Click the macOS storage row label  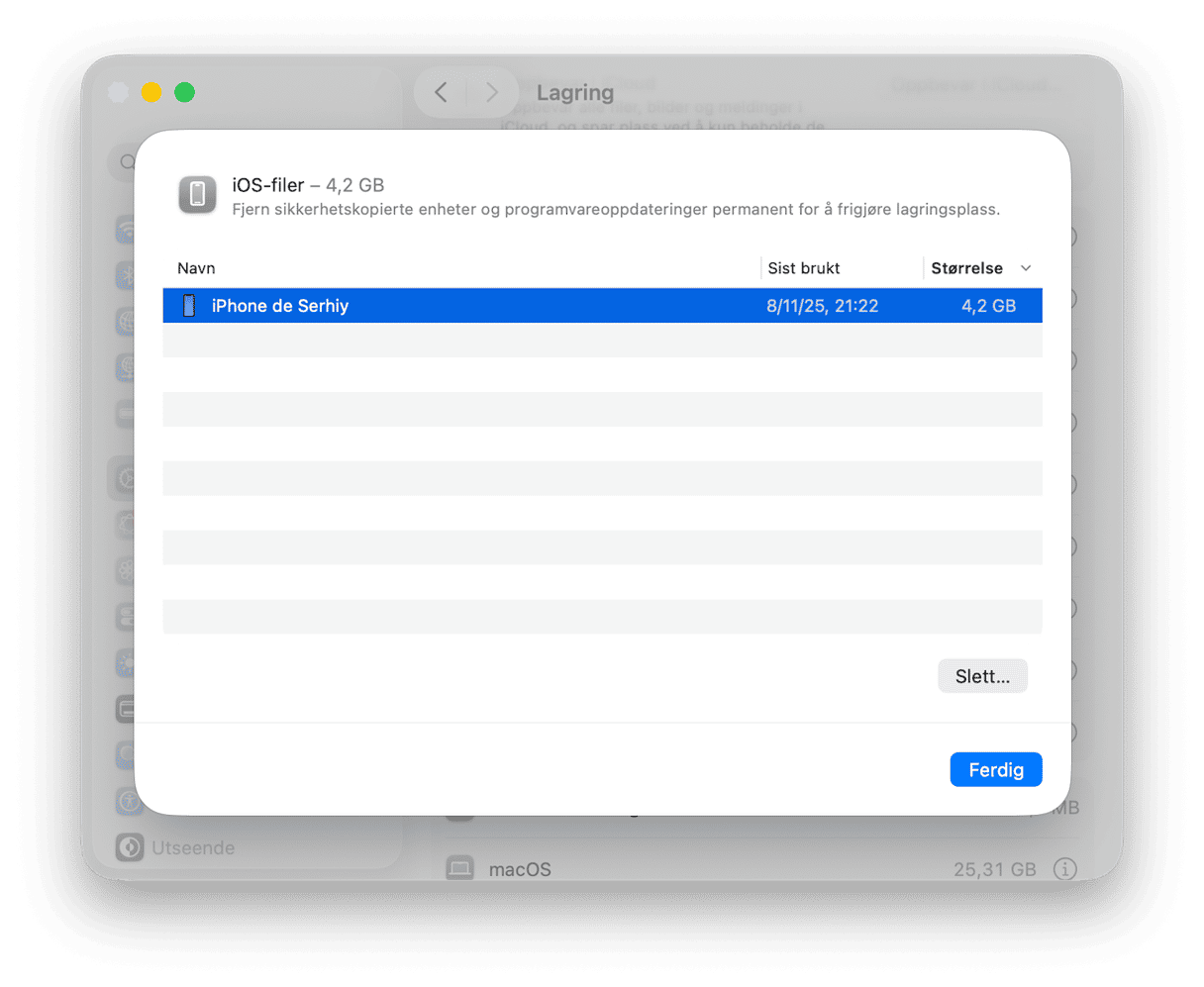[x=520, y=869]
